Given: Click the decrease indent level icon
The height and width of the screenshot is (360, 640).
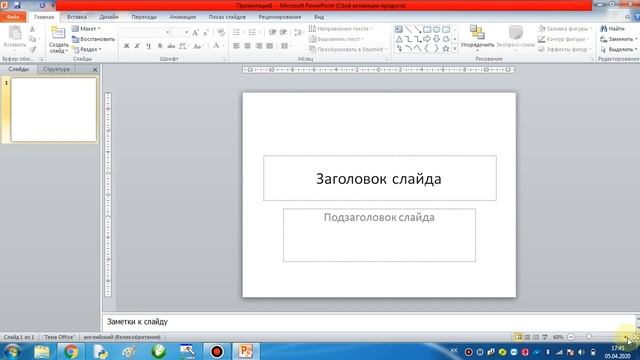Looking at the screenshot, I should [x=273, y=33].
